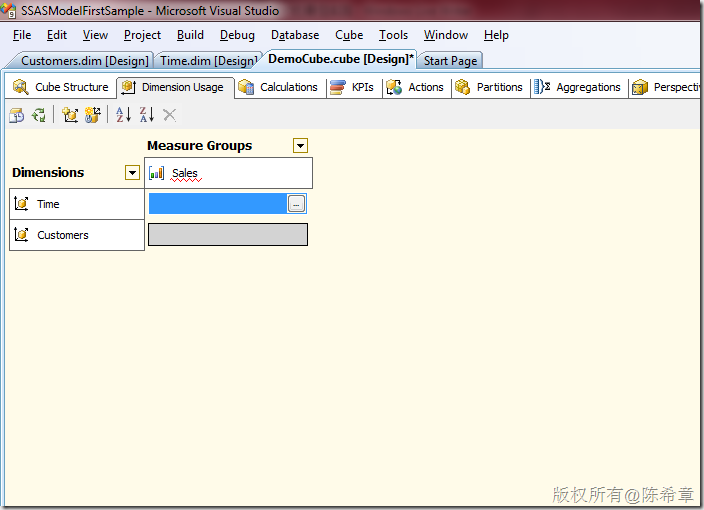Open the Project menu
The width and height of the screenshot is (704, 510).
pos(142,35)
